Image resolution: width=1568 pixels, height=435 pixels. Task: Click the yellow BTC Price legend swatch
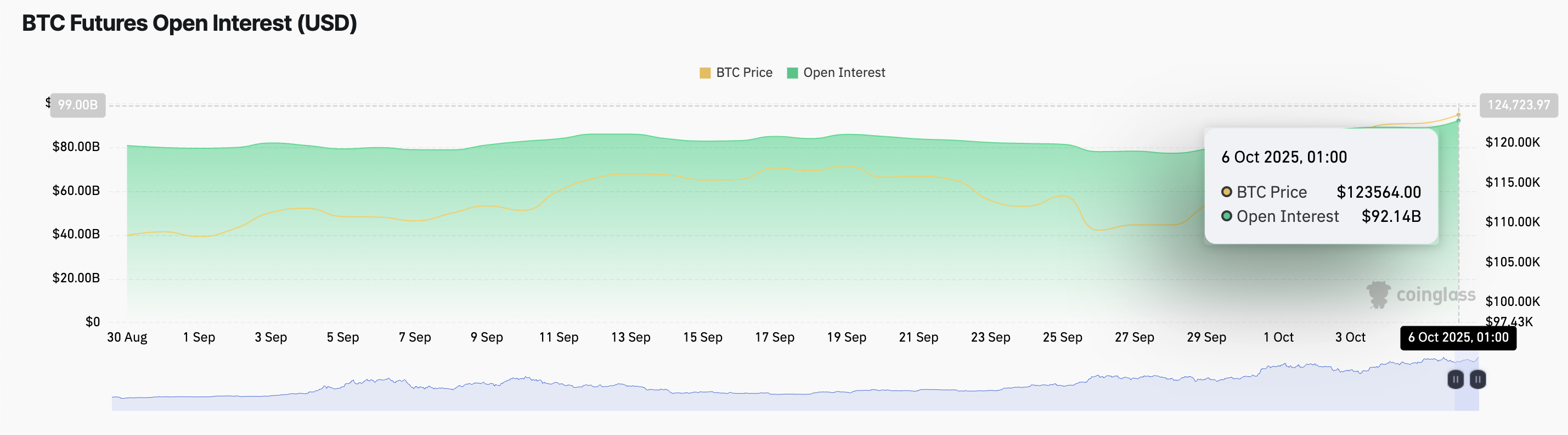point(705,73)
